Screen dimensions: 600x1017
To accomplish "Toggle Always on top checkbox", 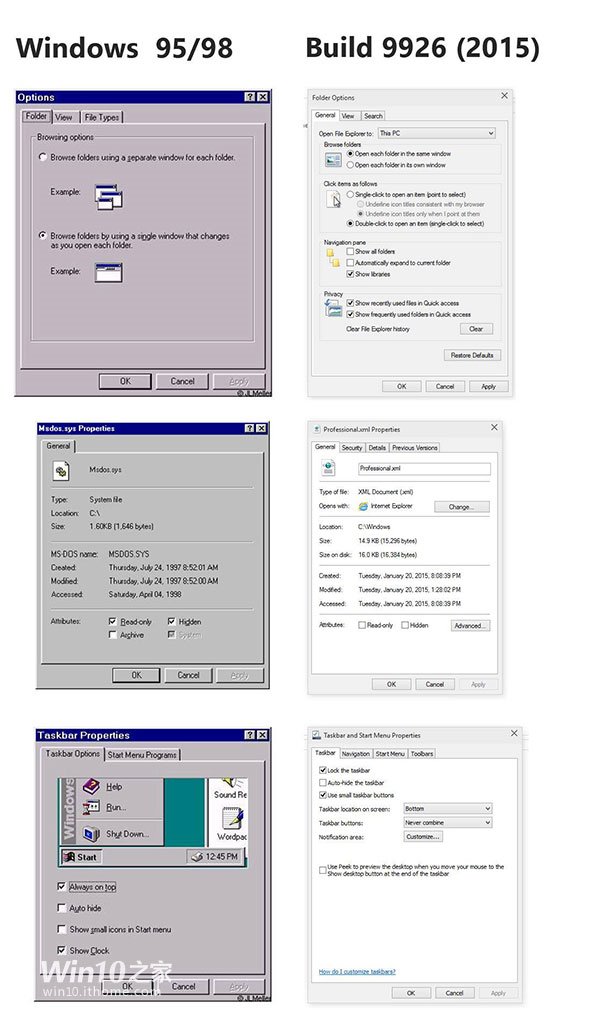I will point(62,886).
